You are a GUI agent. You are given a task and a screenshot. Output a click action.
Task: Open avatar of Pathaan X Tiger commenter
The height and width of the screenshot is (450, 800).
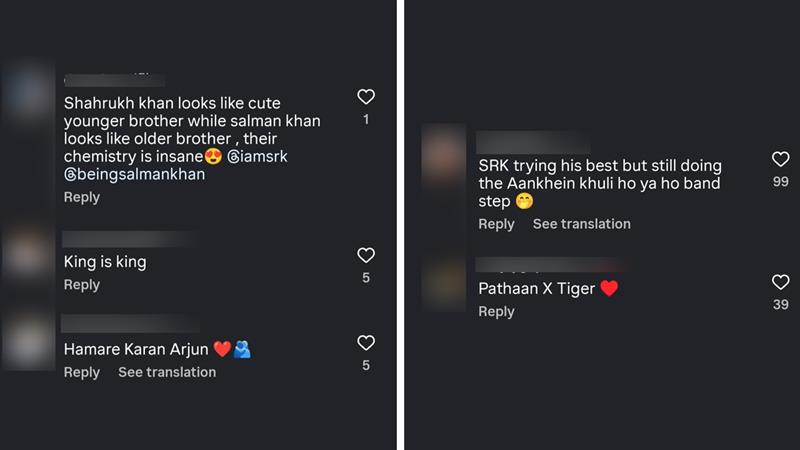[x=443, y=283]
